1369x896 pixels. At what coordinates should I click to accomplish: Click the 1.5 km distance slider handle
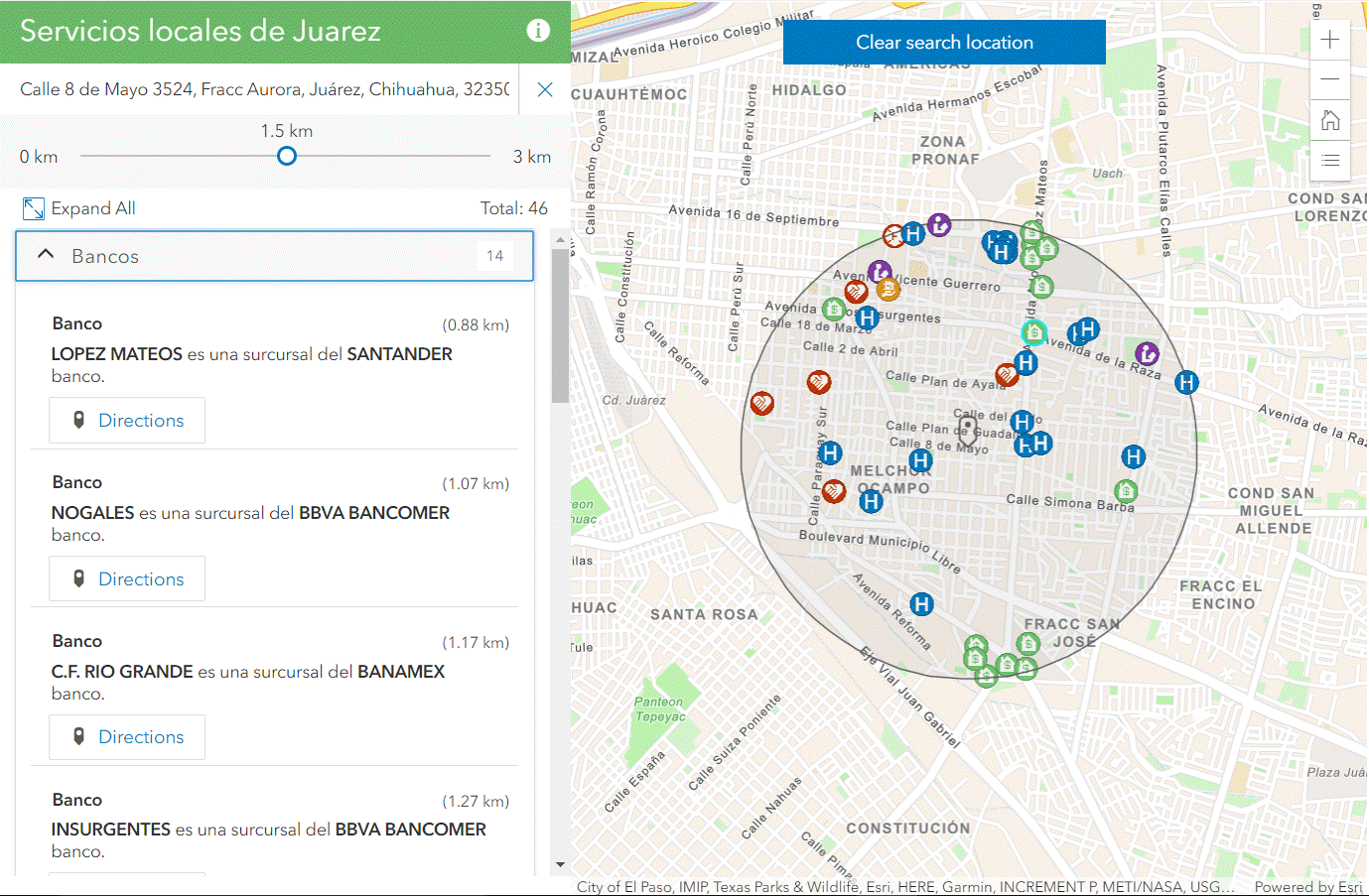point(287,156)
